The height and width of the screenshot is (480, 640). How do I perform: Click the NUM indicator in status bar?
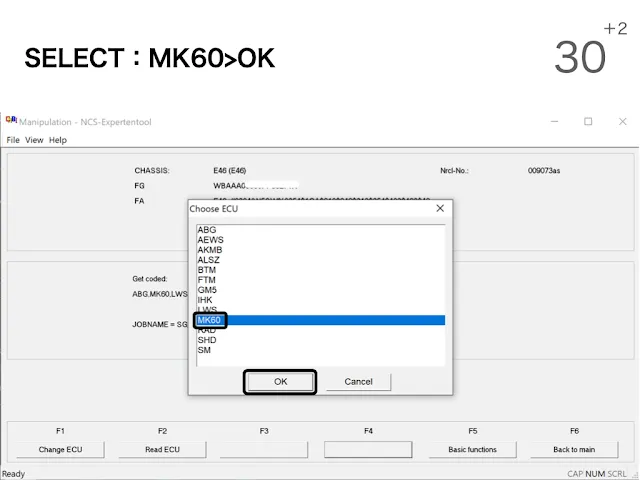pos(595,474)
